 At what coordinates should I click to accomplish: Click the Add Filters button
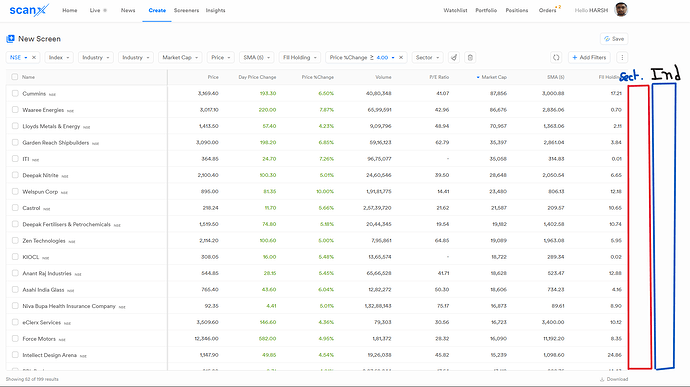(589, 58)
